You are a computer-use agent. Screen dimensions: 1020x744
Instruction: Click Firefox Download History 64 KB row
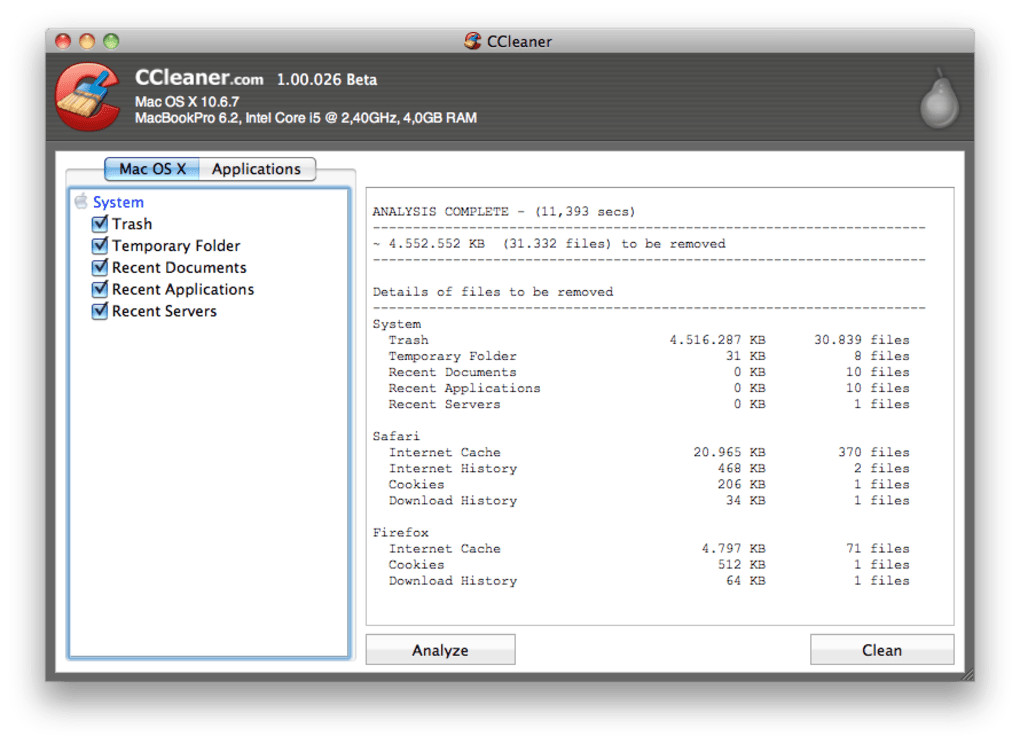[x=649, y=581]
